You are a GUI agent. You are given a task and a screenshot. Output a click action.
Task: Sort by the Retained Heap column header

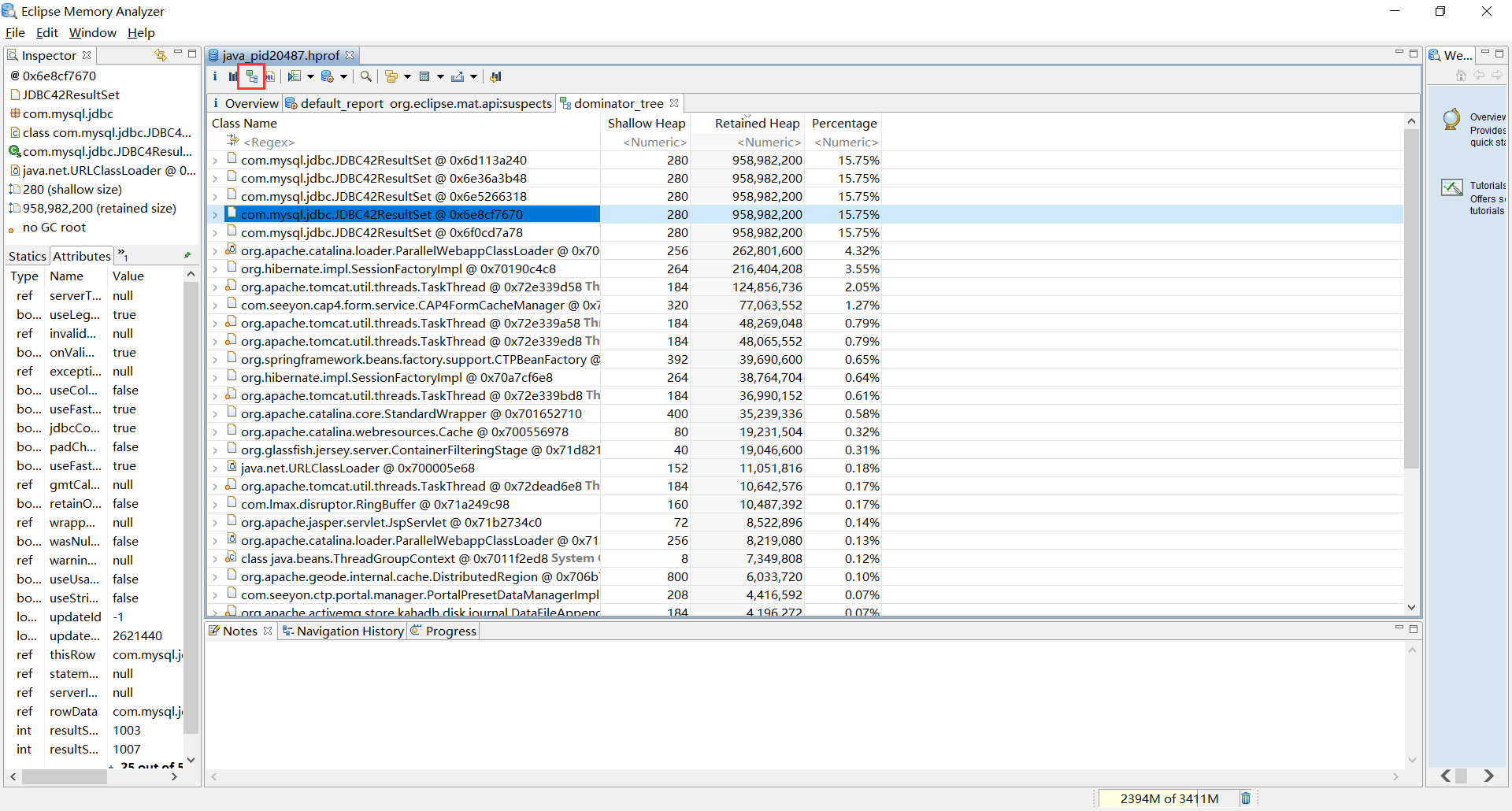(x=756, y=124)
